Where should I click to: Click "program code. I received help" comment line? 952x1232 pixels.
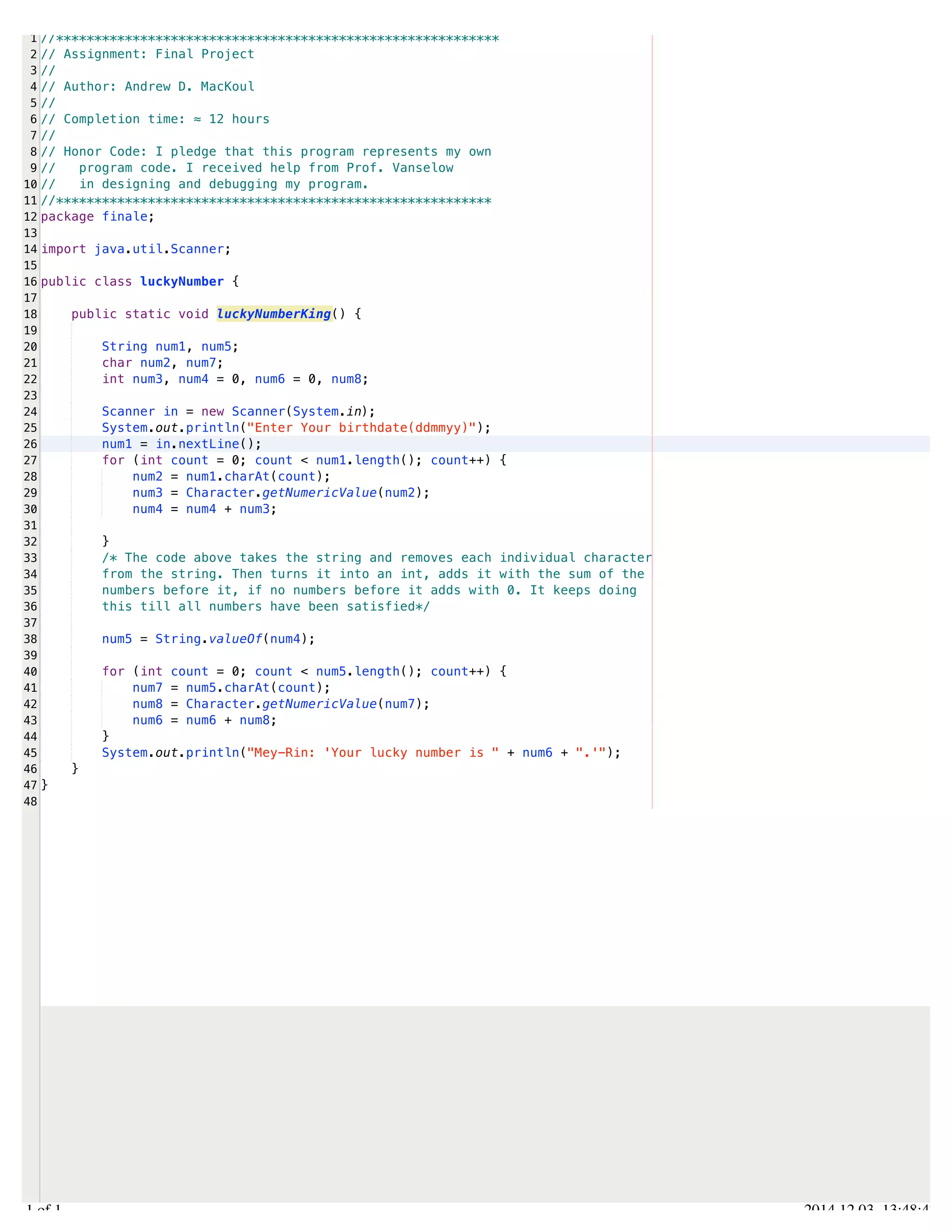coord(247,168)
